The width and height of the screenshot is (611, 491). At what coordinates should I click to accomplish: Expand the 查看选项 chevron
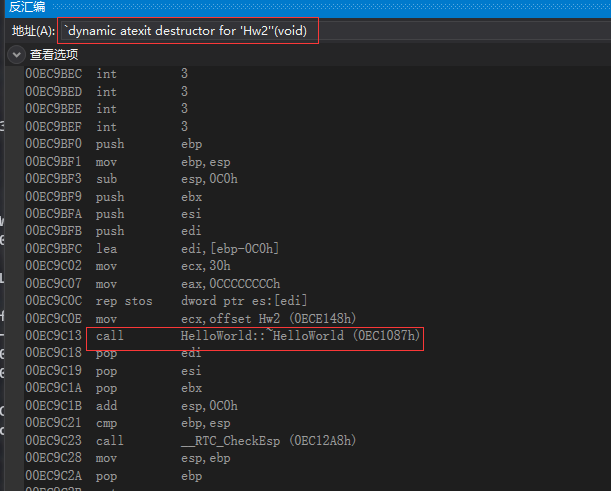tap(16, 55)
